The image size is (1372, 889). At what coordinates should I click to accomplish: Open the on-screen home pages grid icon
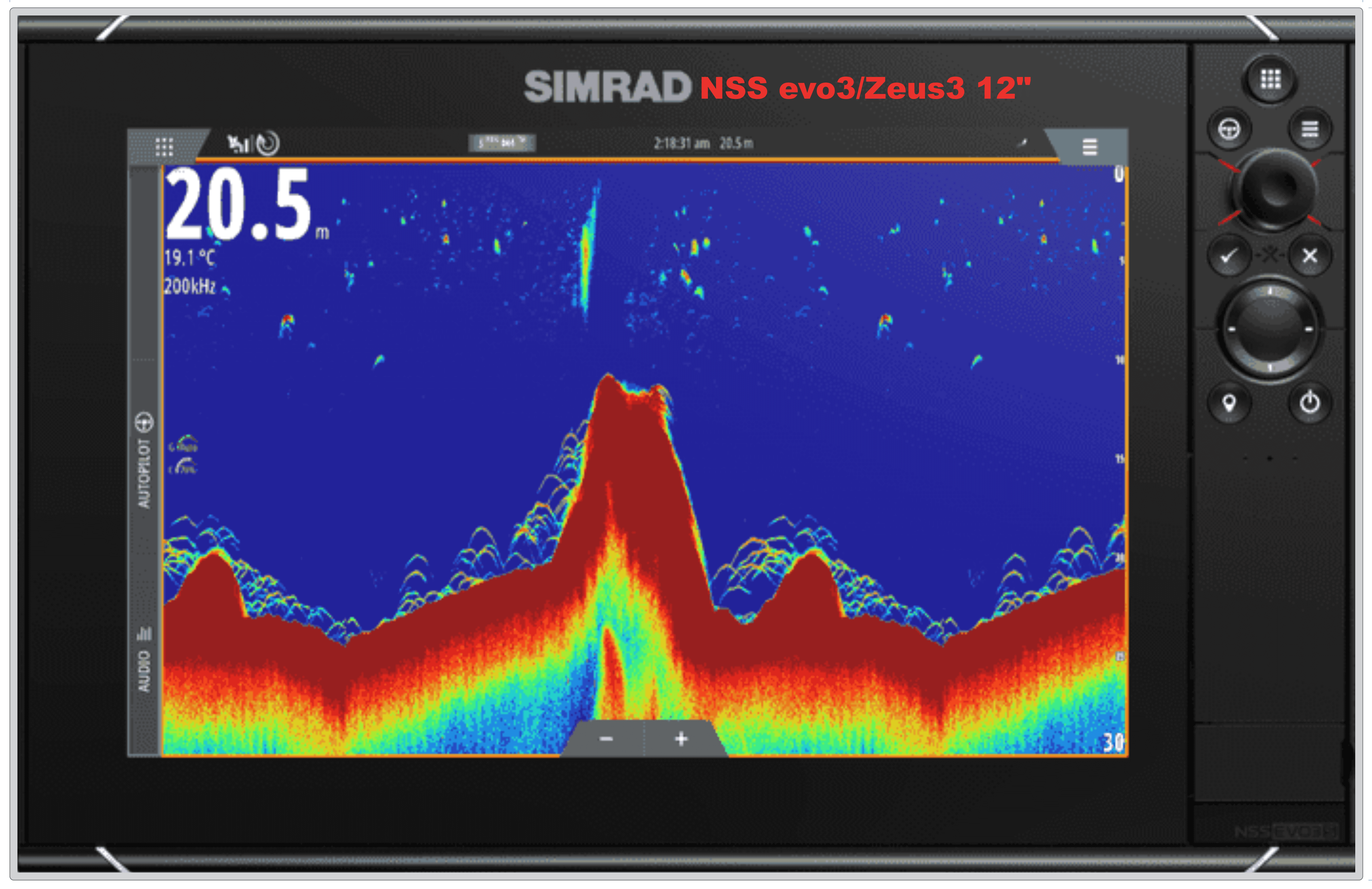point(164,147)
